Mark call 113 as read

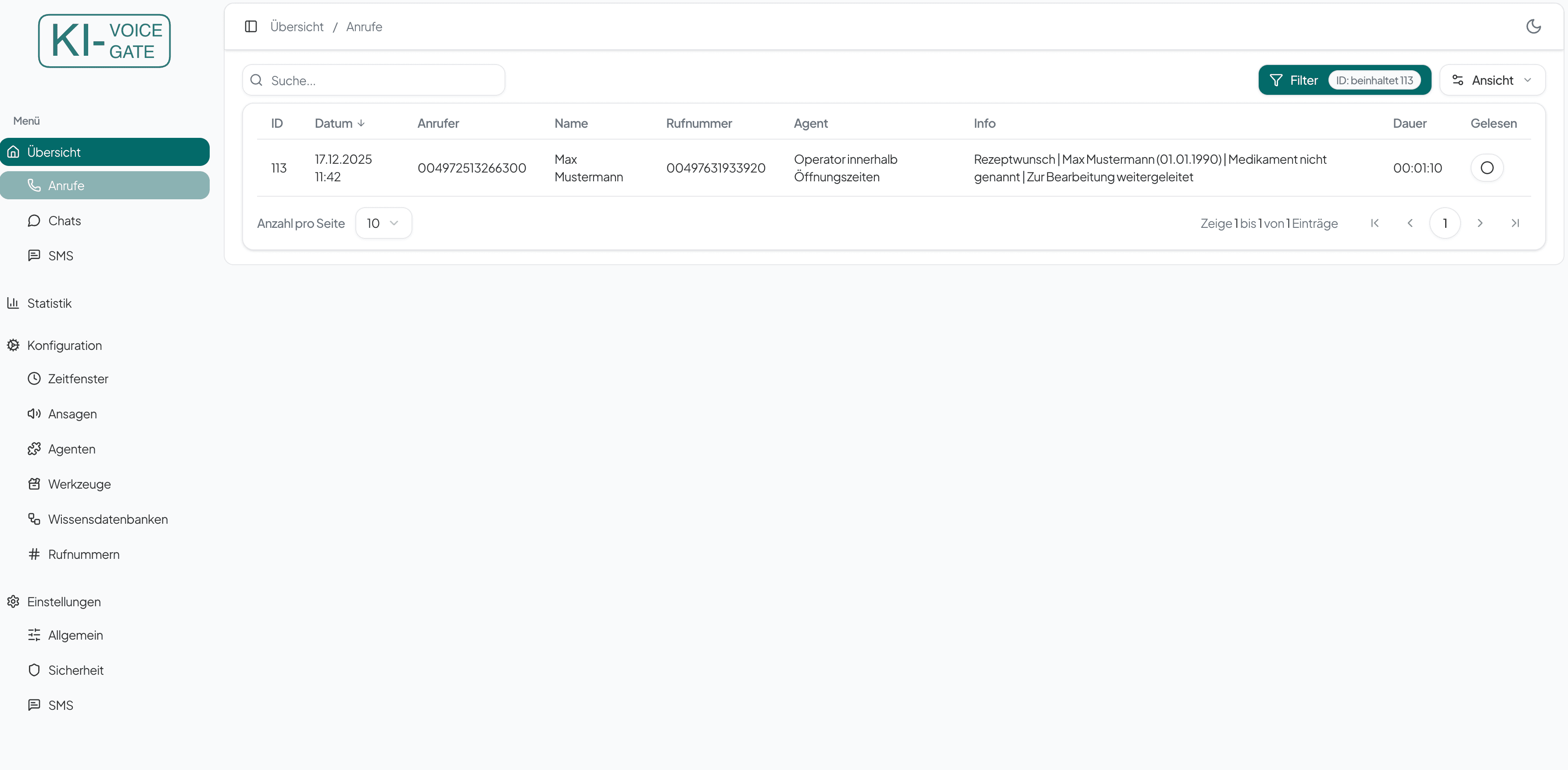point(1486,168)
